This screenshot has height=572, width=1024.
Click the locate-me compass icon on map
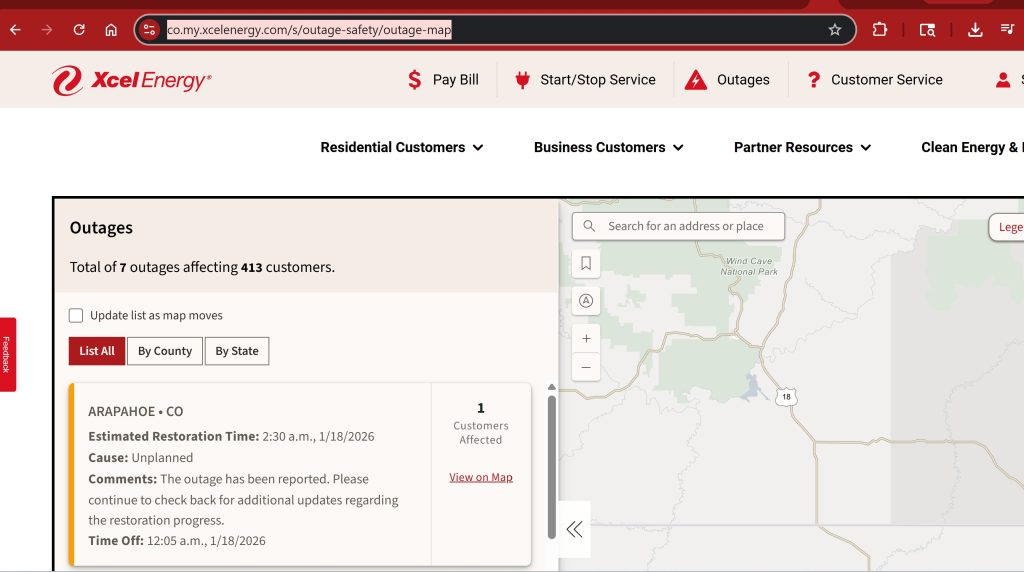[x=586, y=301]
